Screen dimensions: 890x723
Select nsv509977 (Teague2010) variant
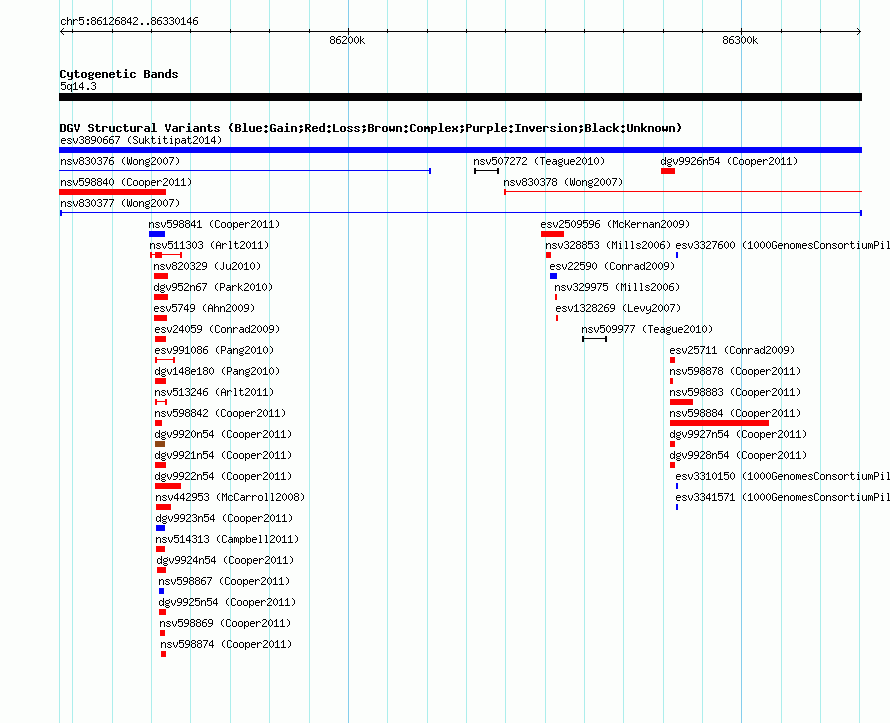647,329
